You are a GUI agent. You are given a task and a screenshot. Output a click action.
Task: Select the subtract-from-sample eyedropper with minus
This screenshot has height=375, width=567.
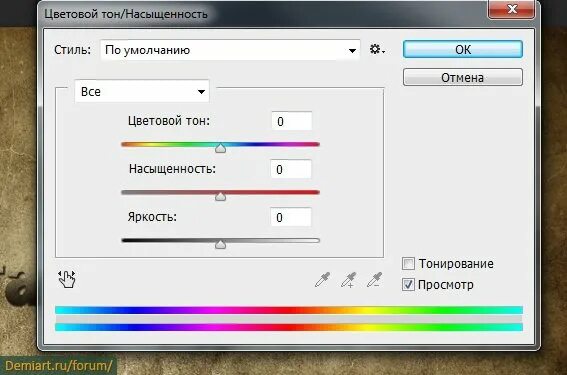(x=375, y=280)
